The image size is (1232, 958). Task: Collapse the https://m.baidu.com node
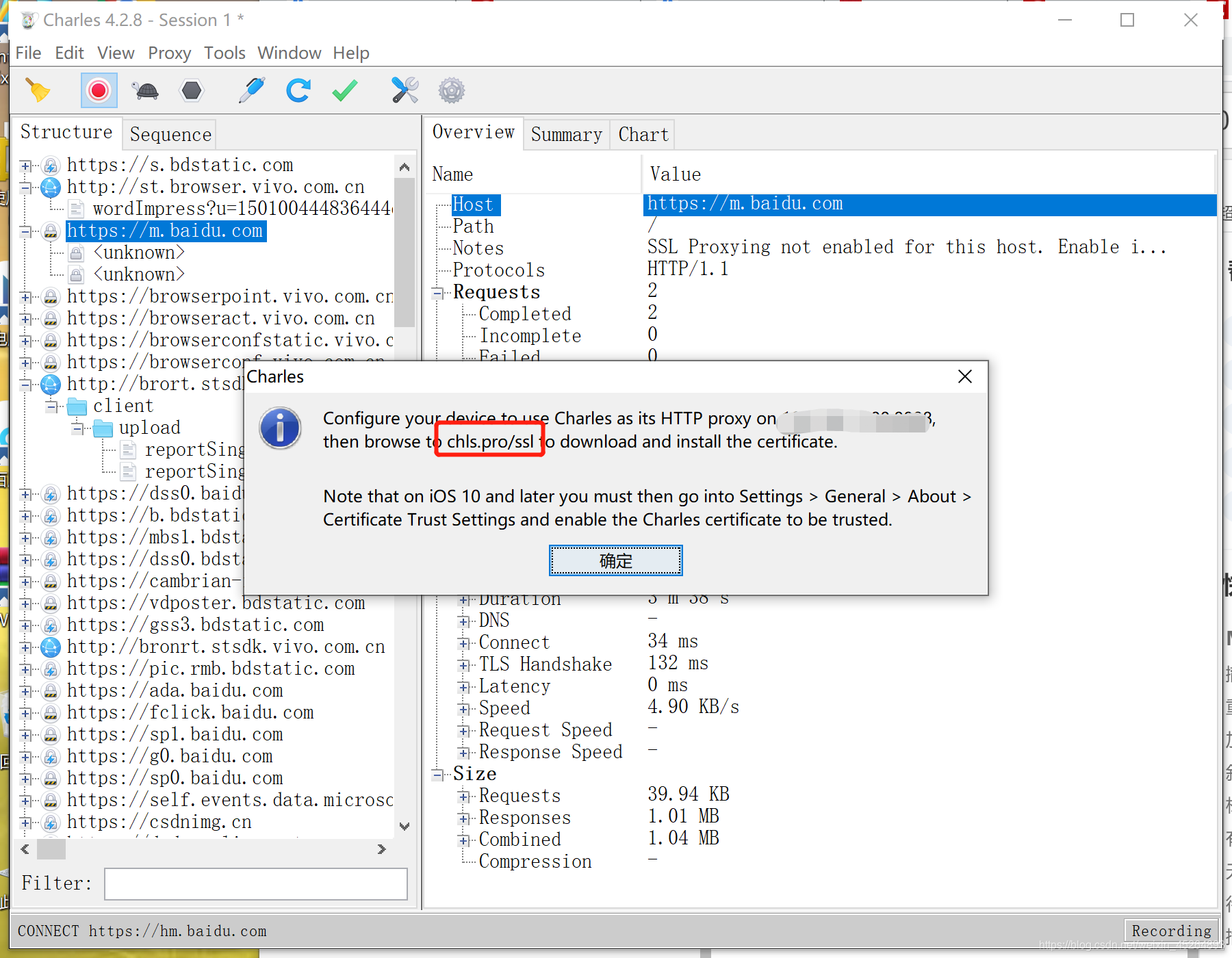pyautogui.click(x=25, y=231)
